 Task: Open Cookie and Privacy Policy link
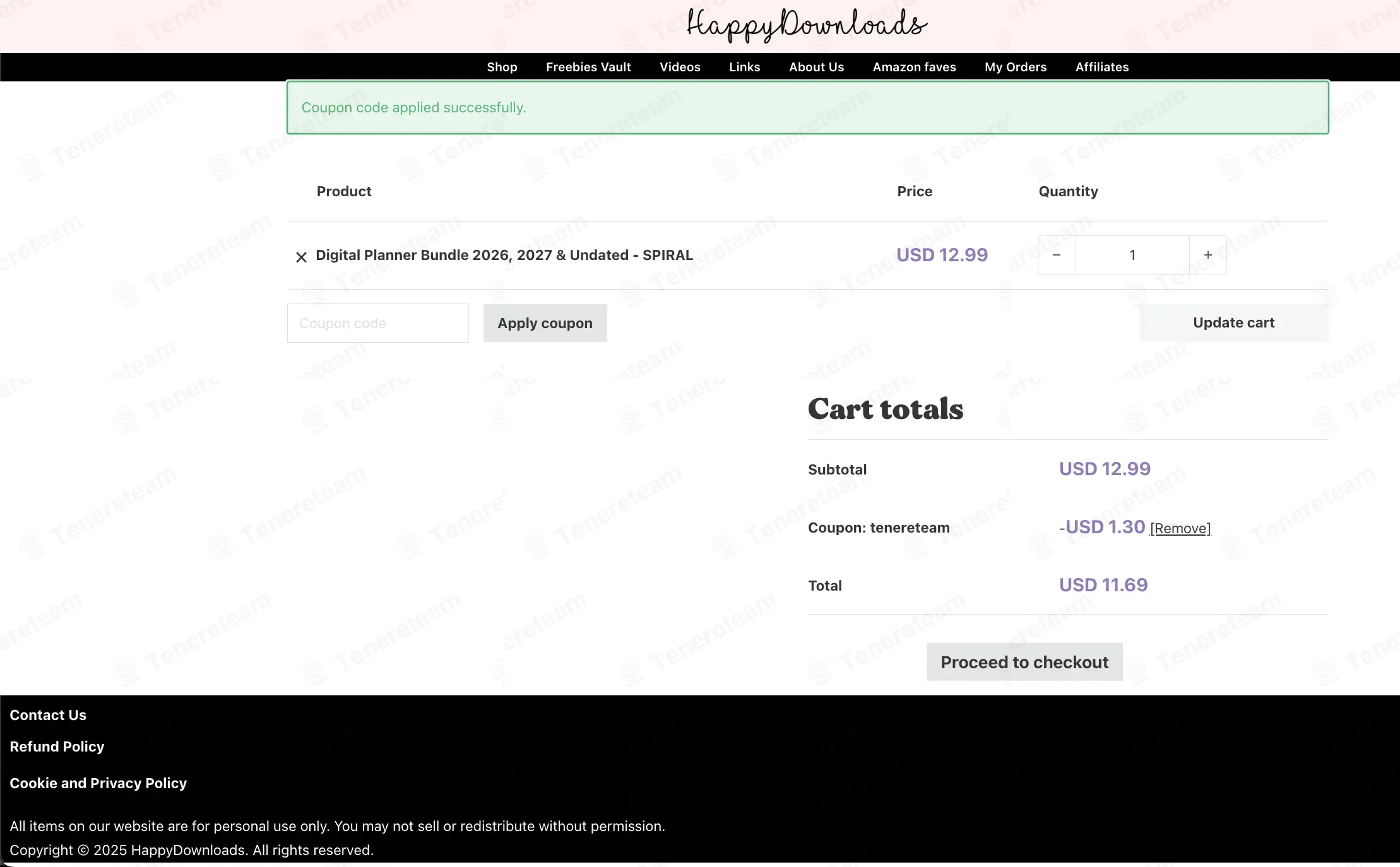click(98, 783)
